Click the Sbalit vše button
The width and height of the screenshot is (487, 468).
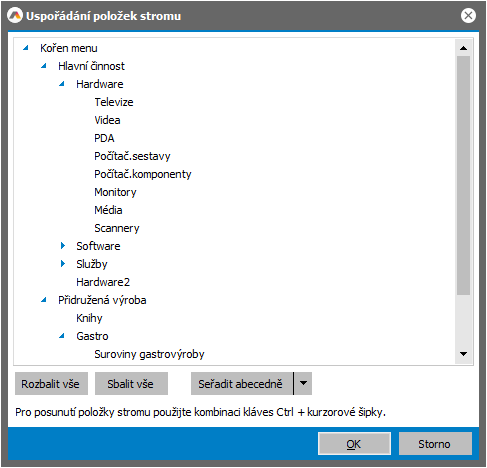pos(131,384)
